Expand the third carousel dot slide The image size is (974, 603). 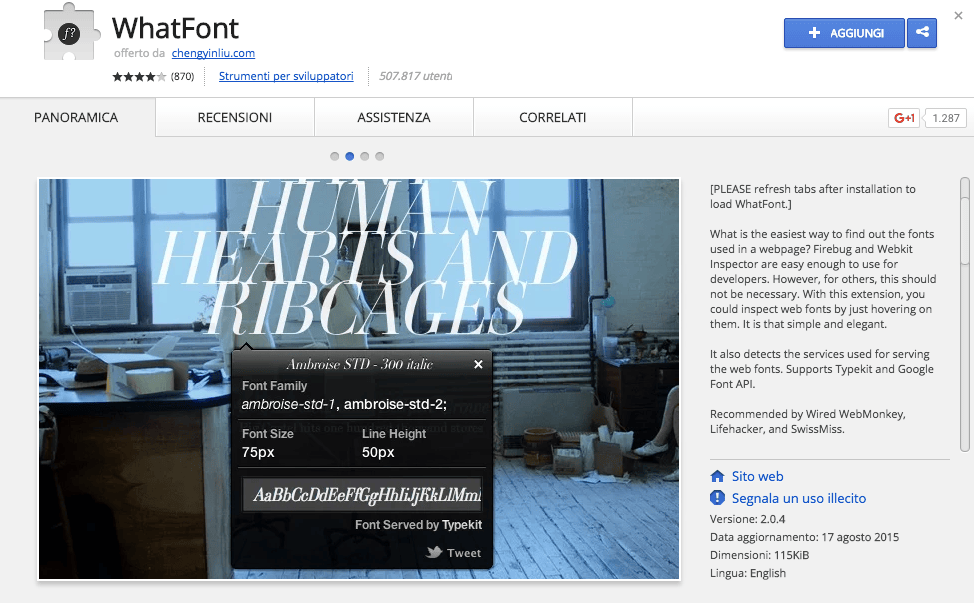[x=364, y=156]
